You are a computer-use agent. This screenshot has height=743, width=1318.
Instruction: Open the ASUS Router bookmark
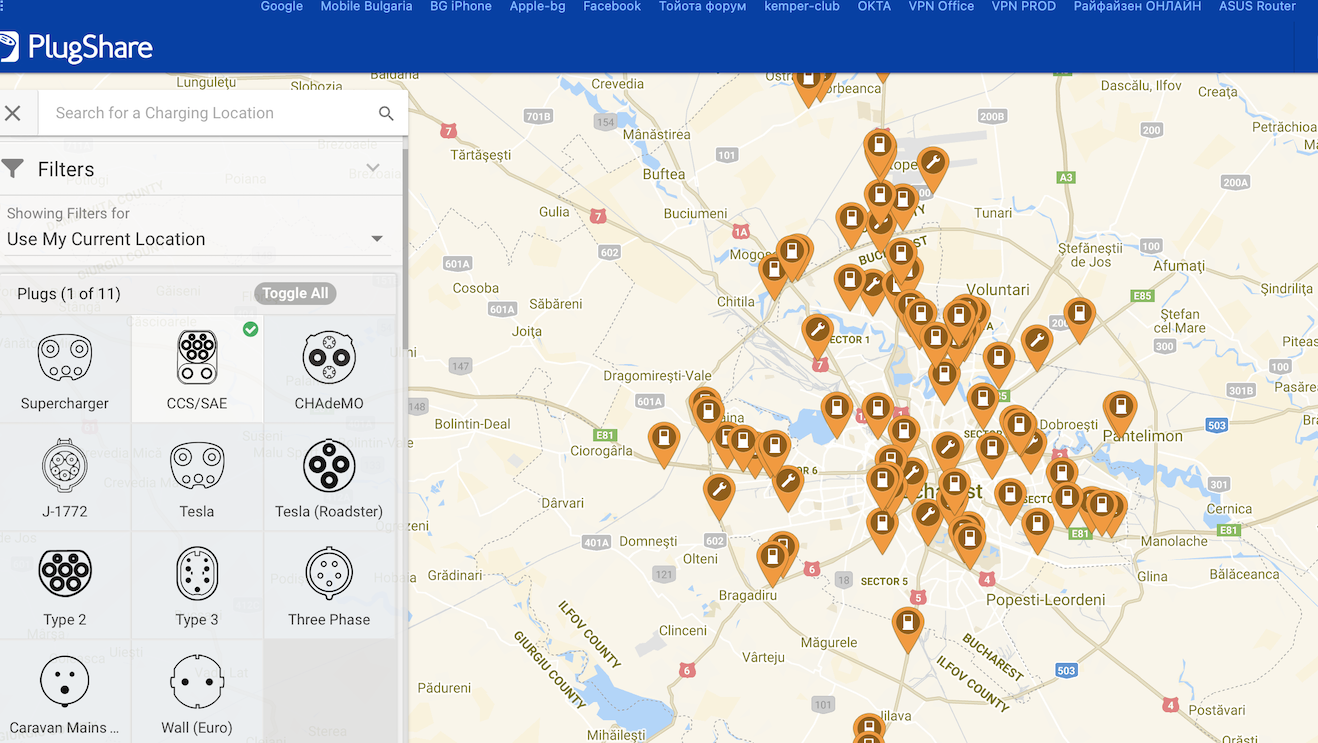[x=1256, y=7]
